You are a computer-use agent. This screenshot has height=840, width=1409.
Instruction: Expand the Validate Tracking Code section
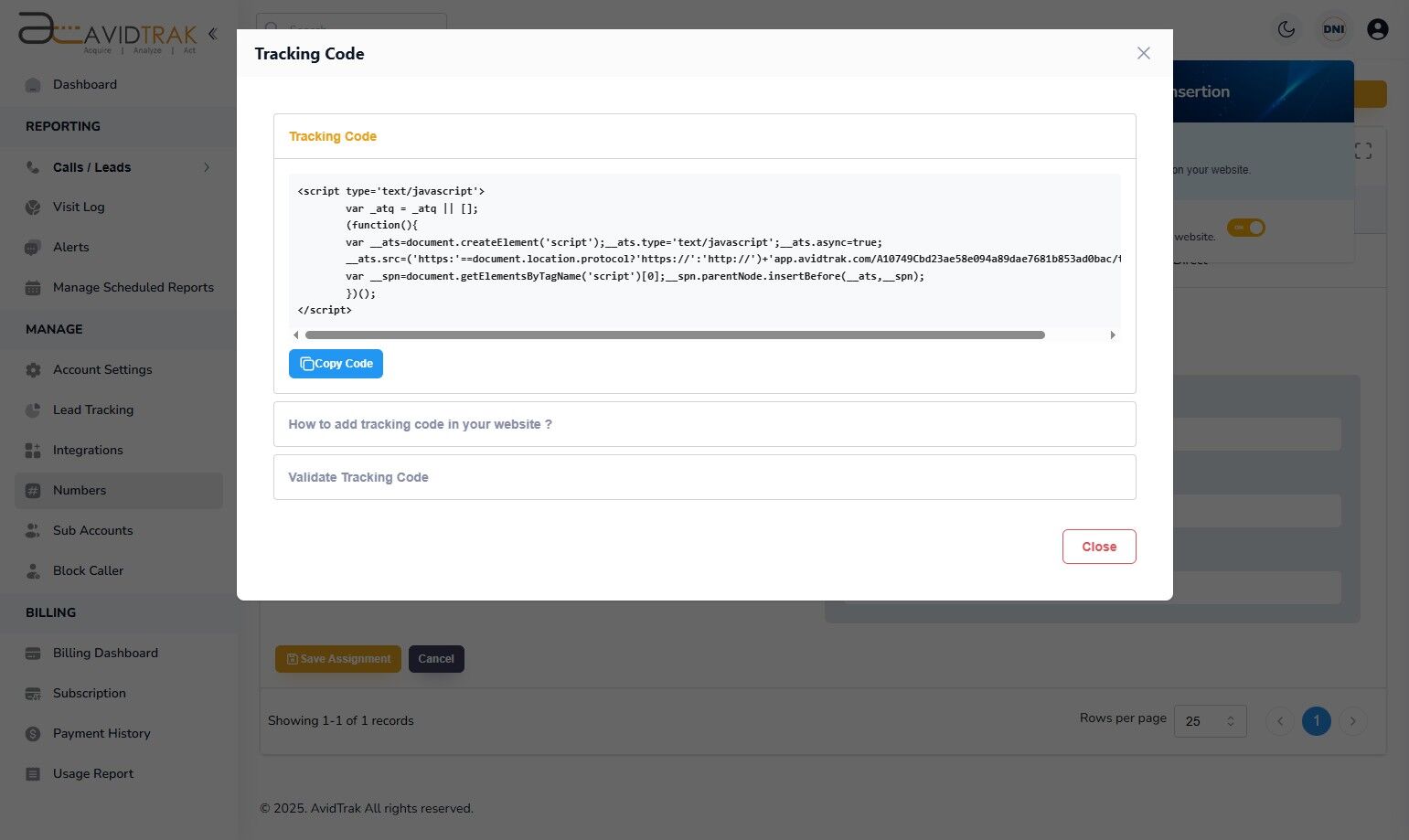click(x=704, y=476)
